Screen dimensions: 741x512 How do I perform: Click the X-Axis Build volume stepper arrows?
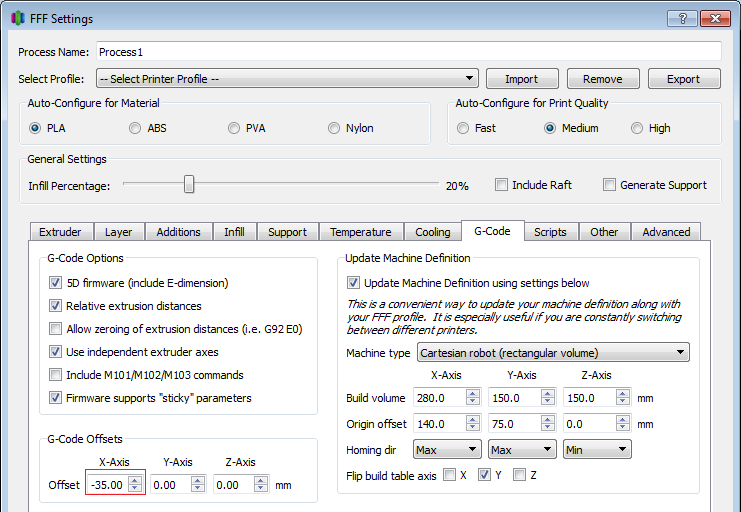(473, 397)
